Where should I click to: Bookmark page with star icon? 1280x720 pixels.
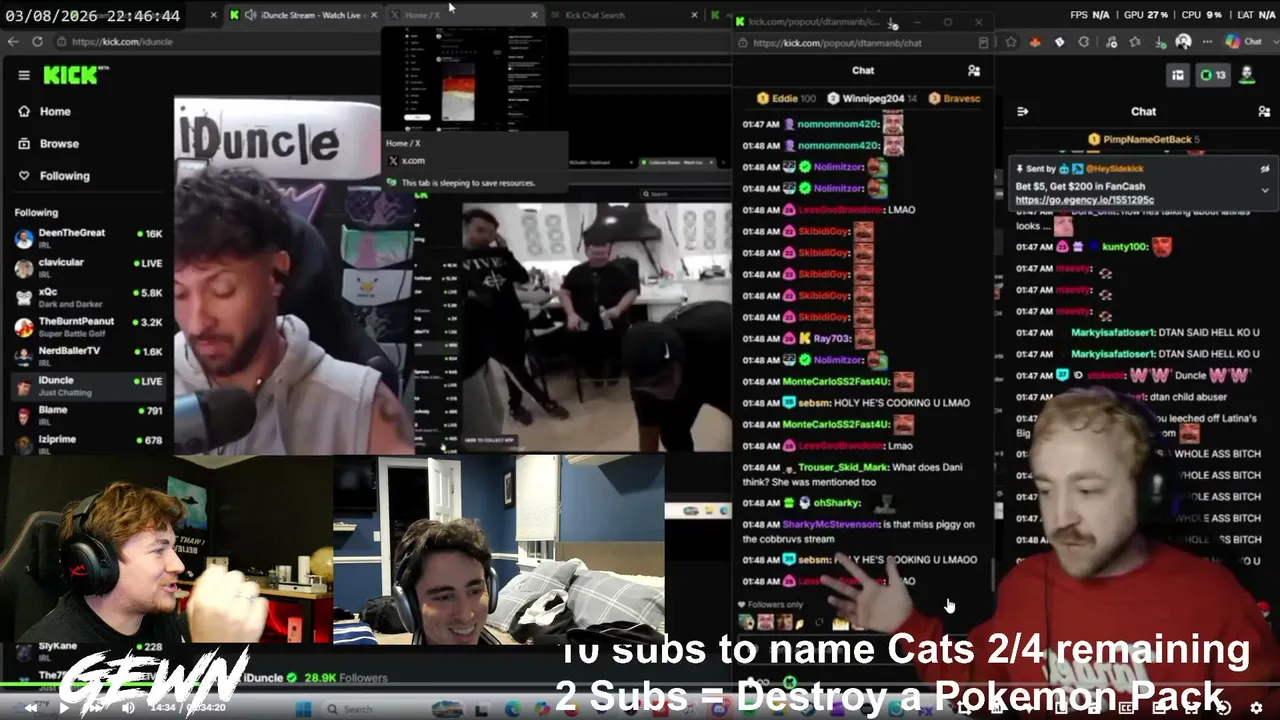point(1011,43)
